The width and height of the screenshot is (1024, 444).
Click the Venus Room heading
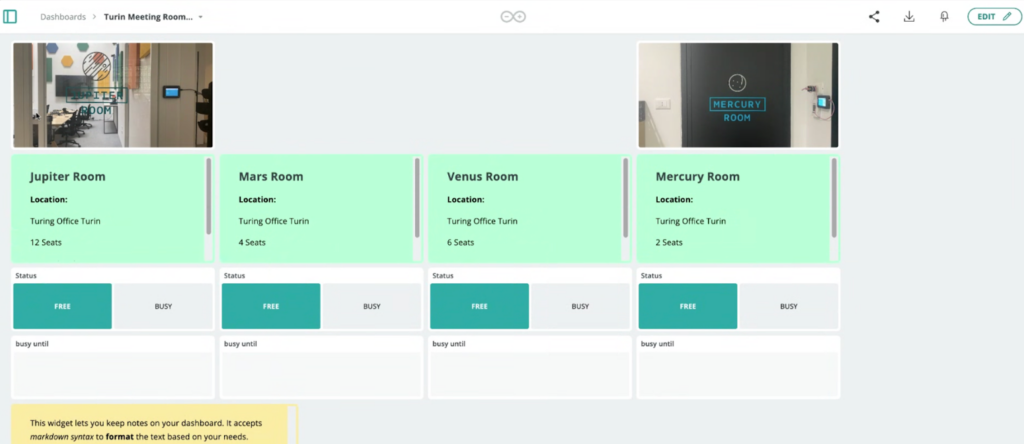pos(482,177)
